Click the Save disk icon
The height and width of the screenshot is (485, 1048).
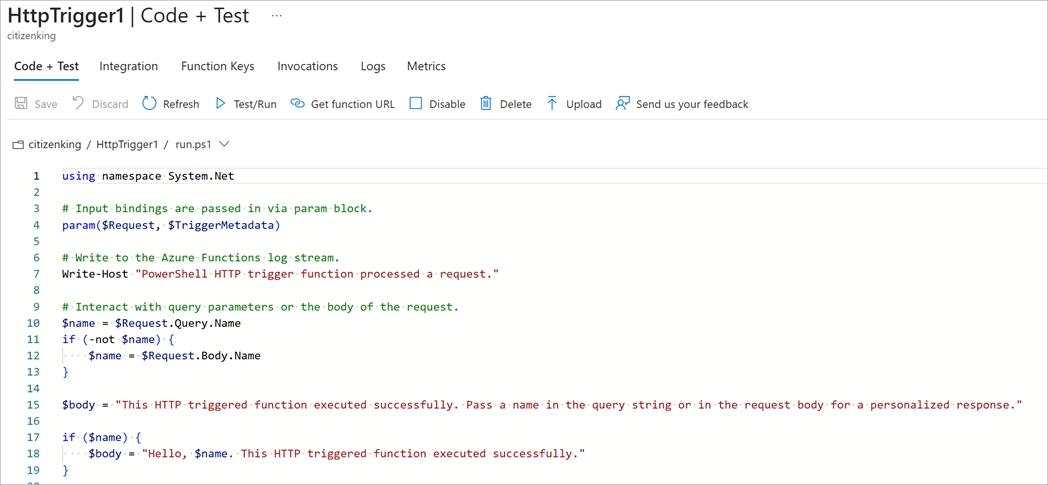[21, 104]
